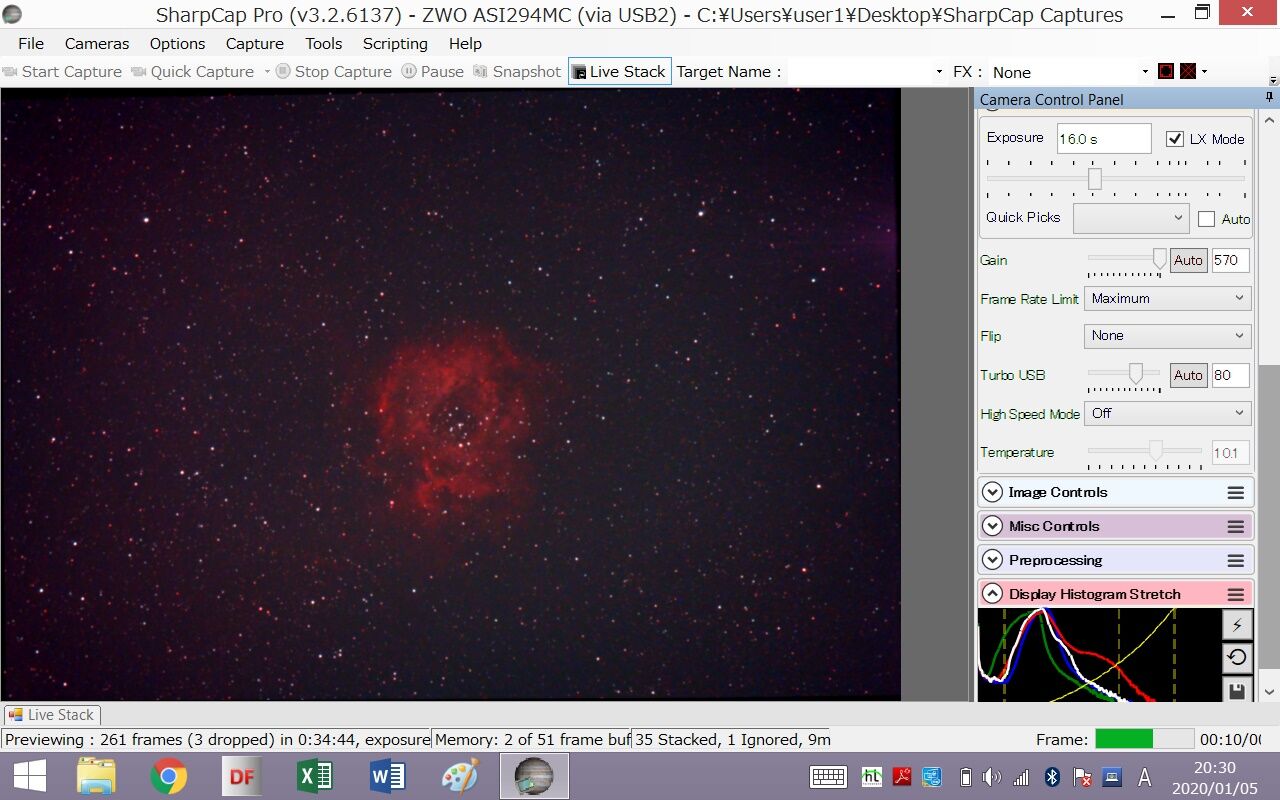Click the Exposure slider handle
The width and height of the screenshot is (1280, 800).
1095,179
